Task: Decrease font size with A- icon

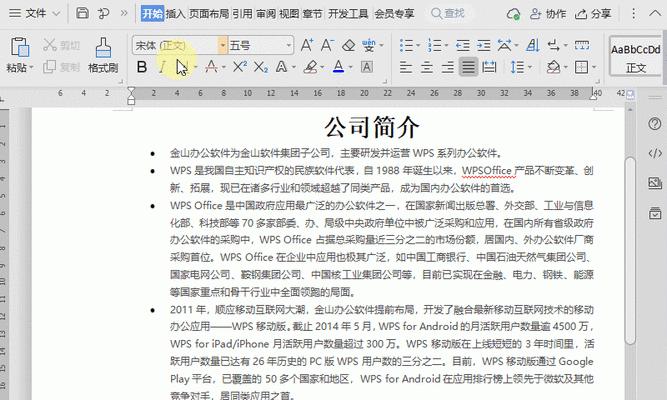Action: coord(327,45)
